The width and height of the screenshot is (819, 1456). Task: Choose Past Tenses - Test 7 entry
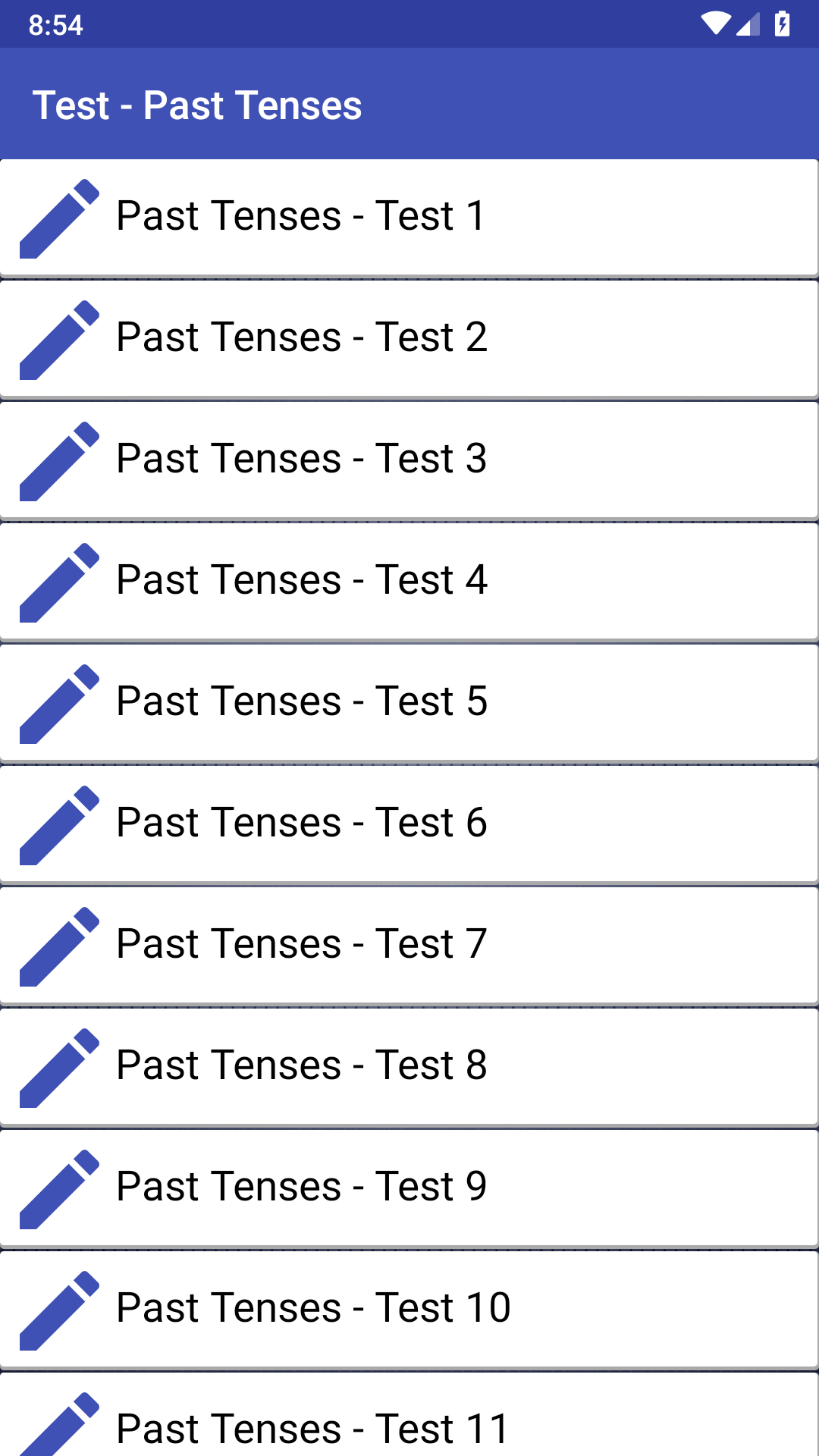[409, 946]
